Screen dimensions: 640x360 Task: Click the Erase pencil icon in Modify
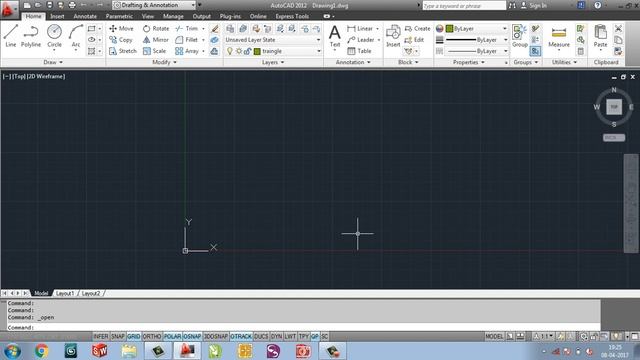click(215, 29)
